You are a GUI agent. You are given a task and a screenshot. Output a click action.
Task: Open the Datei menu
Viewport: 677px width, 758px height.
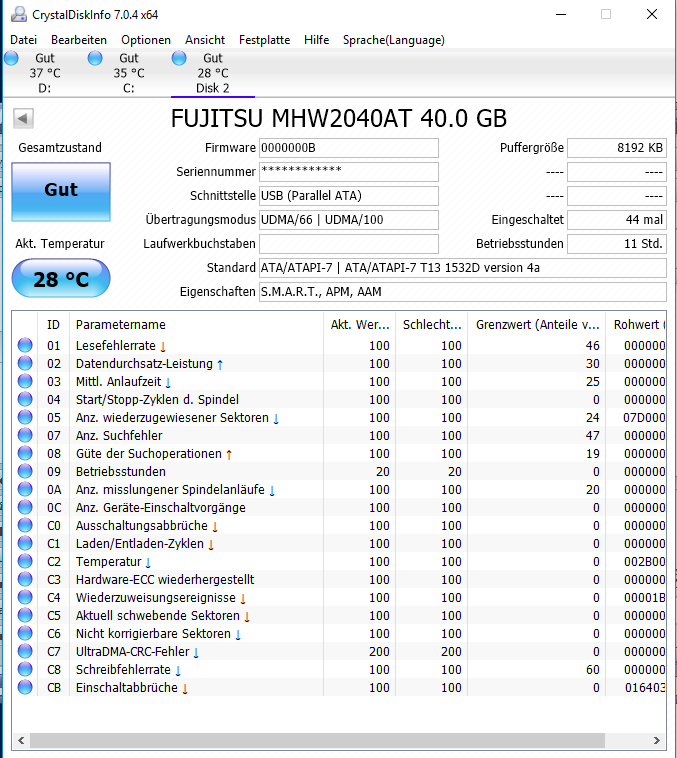click(x=23, y=40)
